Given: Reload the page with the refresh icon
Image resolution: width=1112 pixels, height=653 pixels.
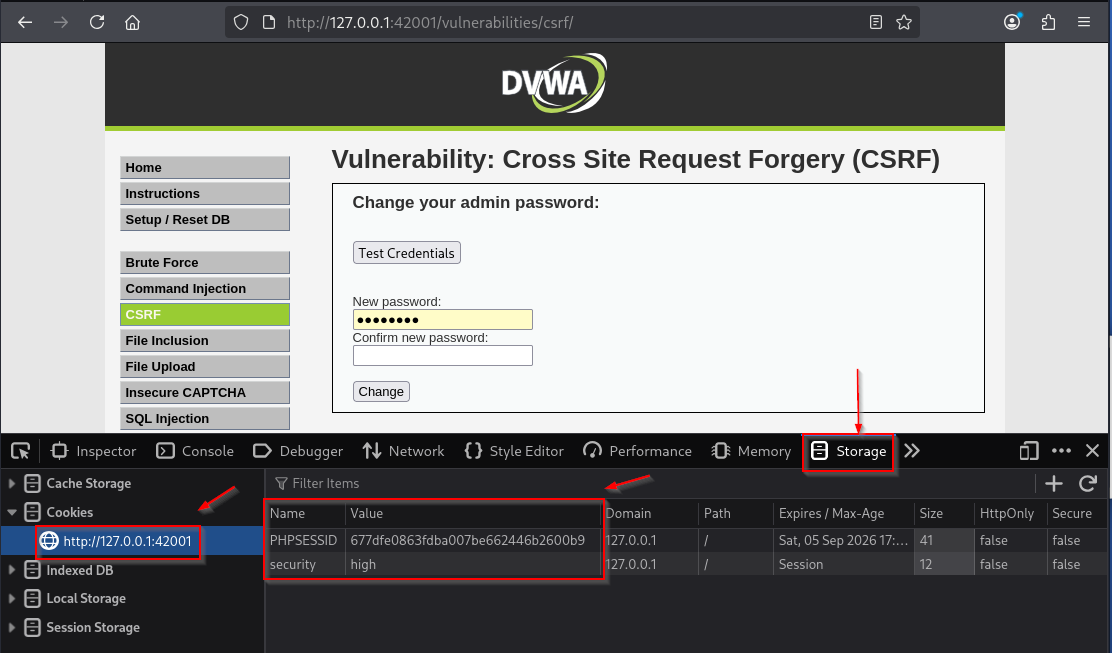Looking at the screenshot, I should pos(97,22).
